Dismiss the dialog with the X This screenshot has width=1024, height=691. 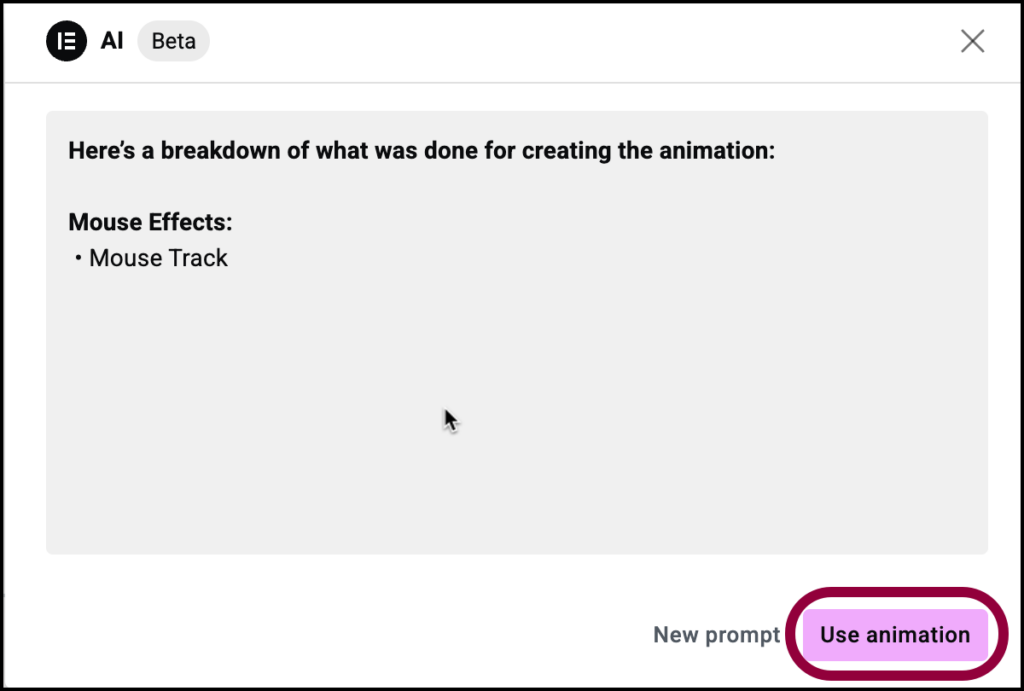(x=971, y=41)
